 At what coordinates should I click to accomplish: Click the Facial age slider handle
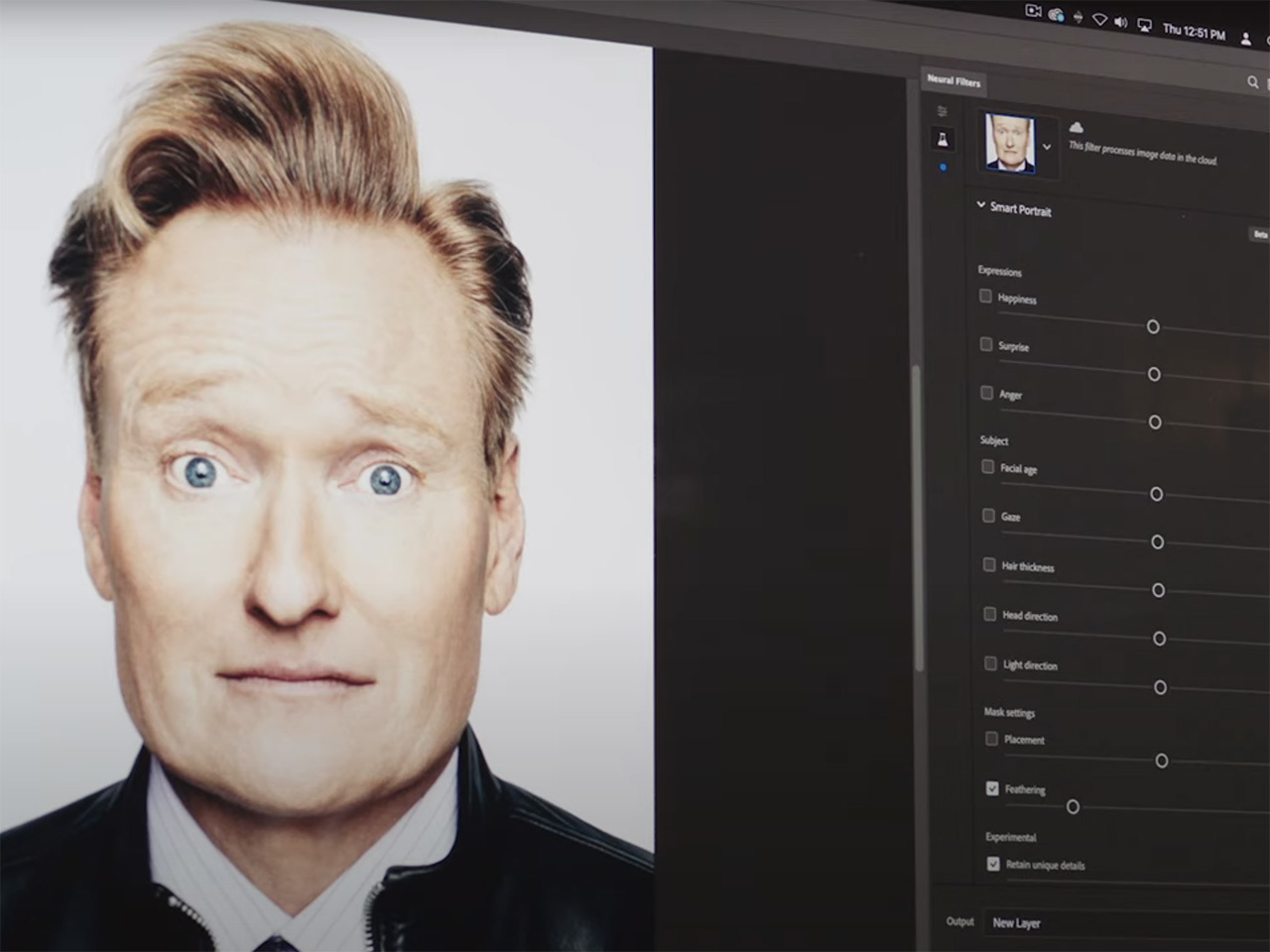[1156, 494]
